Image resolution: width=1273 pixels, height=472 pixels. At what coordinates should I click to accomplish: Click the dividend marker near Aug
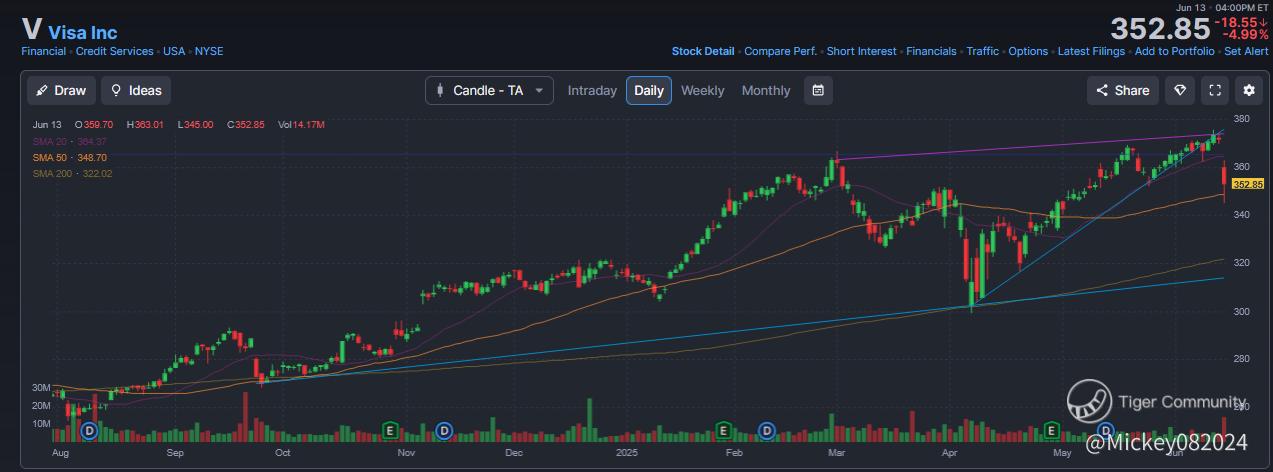[89, 431]
